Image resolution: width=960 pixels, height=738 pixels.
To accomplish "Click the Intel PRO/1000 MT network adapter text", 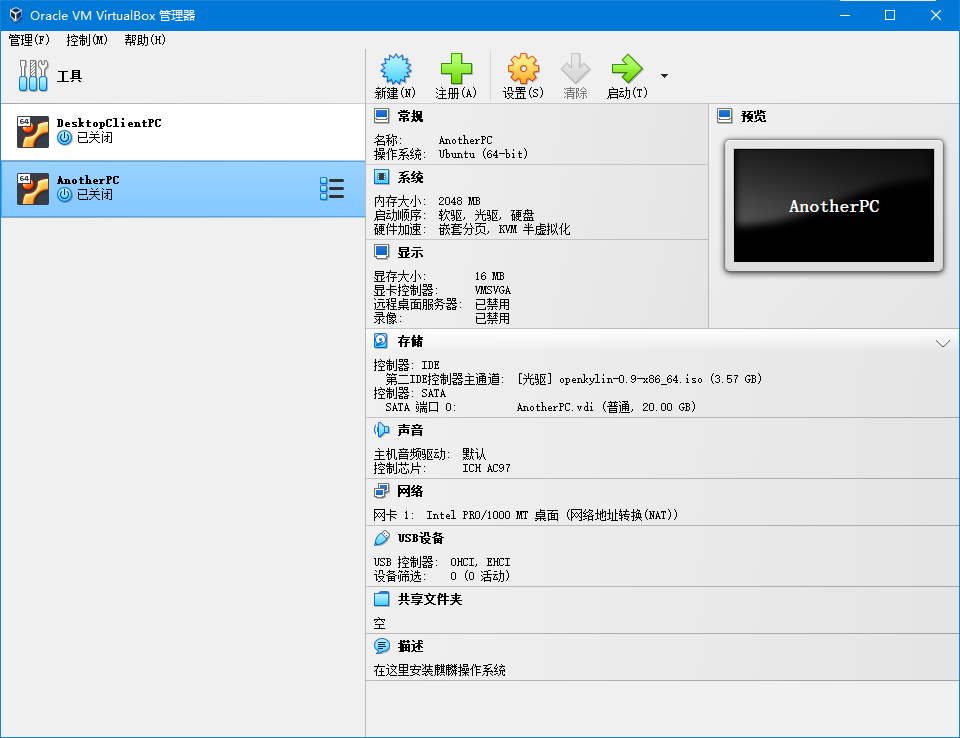I will [552, 515].
